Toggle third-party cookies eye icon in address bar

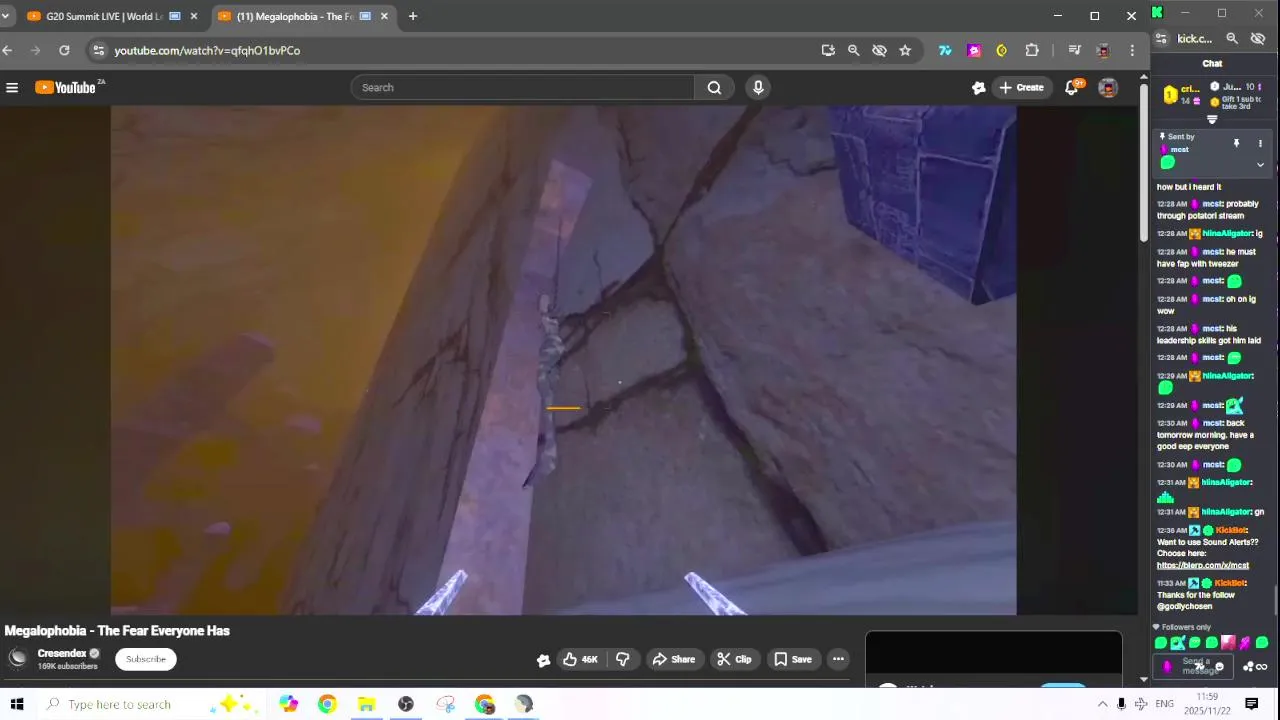click(879, 50)
